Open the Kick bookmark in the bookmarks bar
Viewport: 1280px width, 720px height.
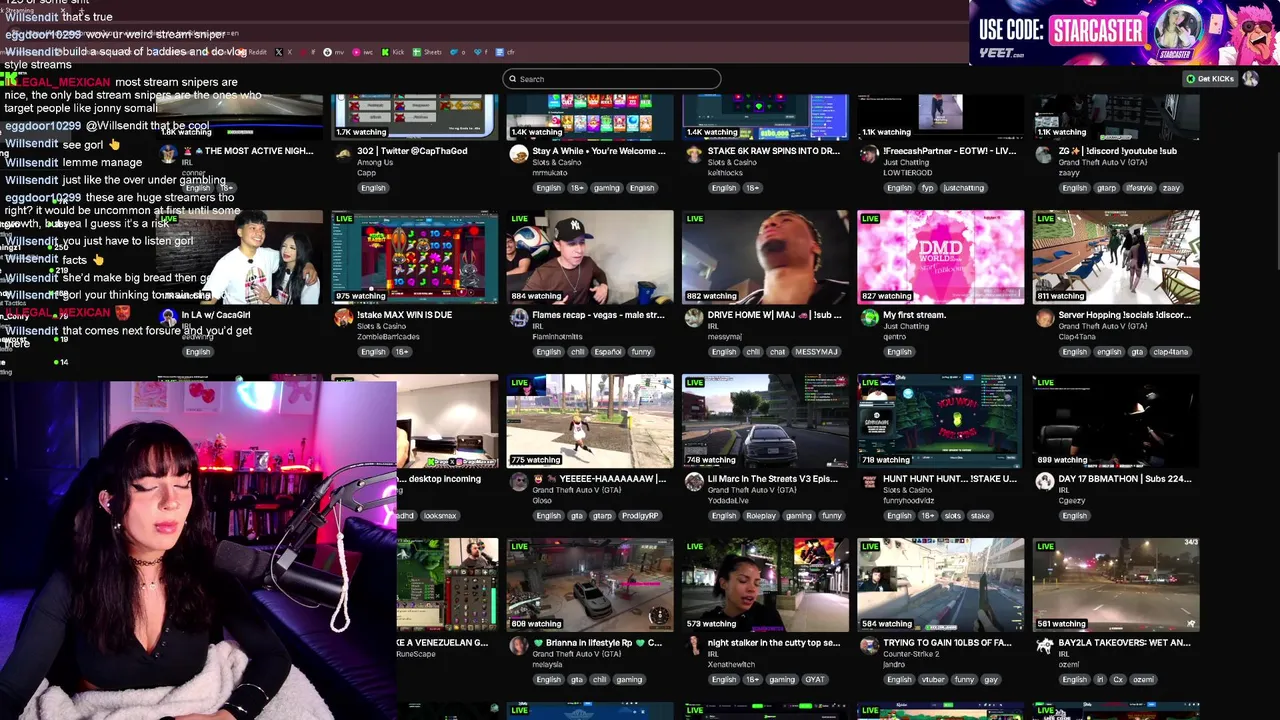point(393,52)
